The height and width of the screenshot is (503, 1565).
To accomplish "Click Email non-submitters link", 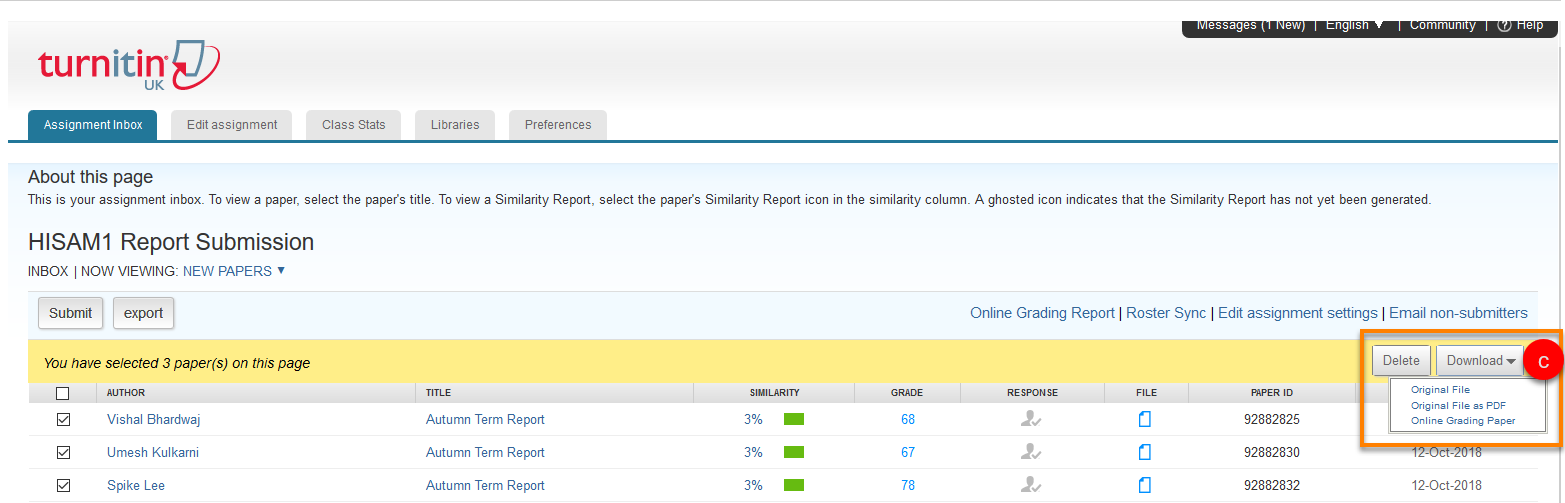I will [x=1458, y=313].
